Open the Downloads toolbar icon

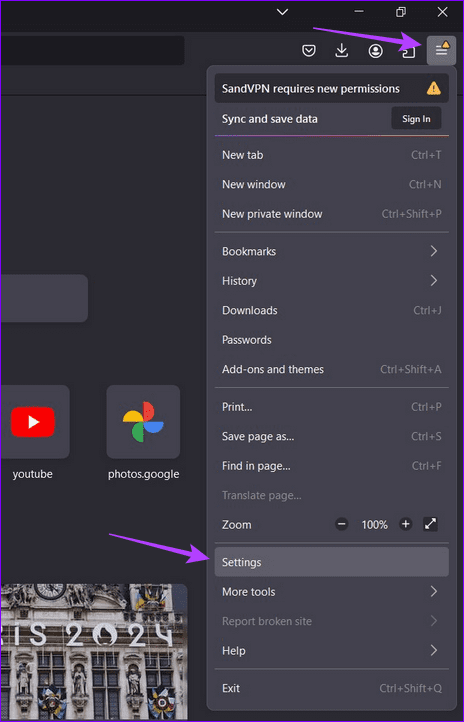342,51
